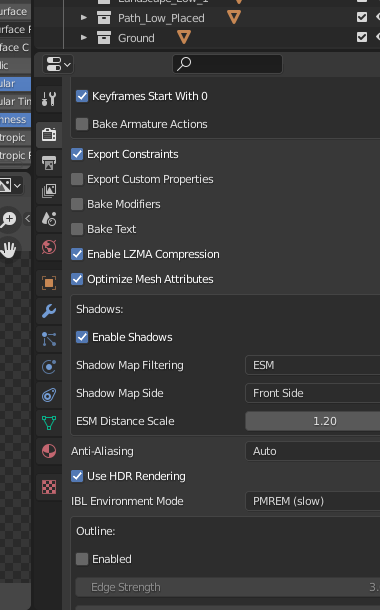
Task: Open the Particles properties tab
Action: point(49,339)
